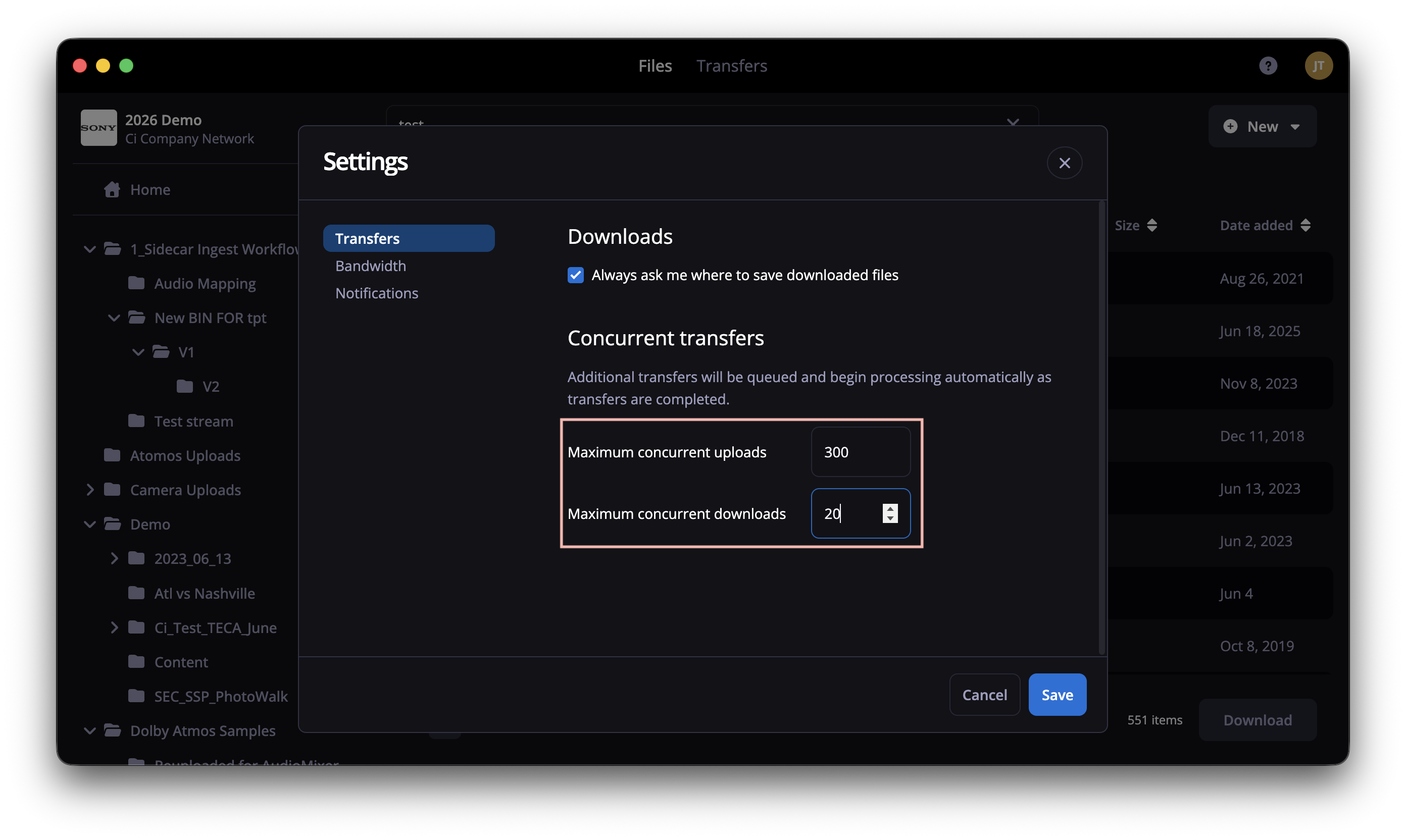Open Bandwidth settings section
The width and height of the screenshot is (1406, 840).
[370, 266]
